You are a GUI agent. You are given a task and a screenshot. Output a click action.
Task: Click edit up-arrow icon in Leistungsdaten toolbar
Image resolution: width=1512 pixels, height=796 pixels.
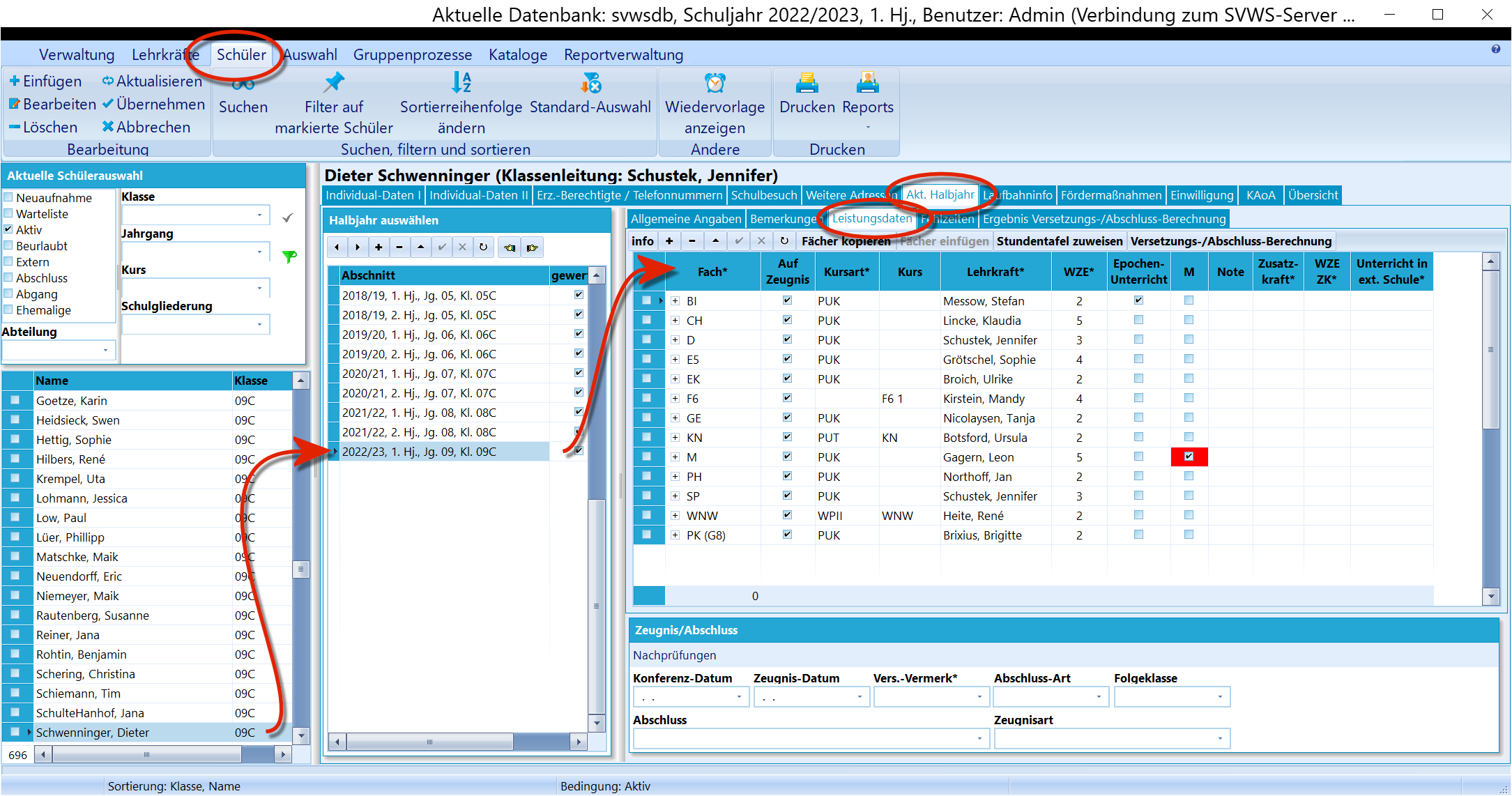coord(715,241)
